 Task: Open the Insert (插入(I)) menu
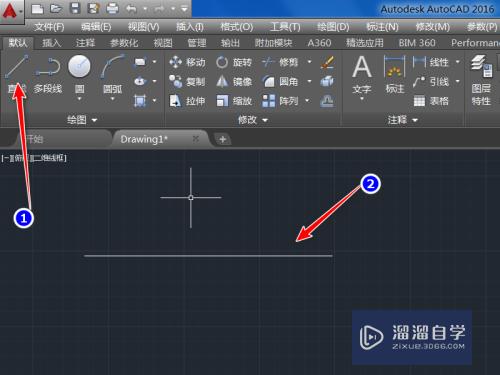coord(190,27)
